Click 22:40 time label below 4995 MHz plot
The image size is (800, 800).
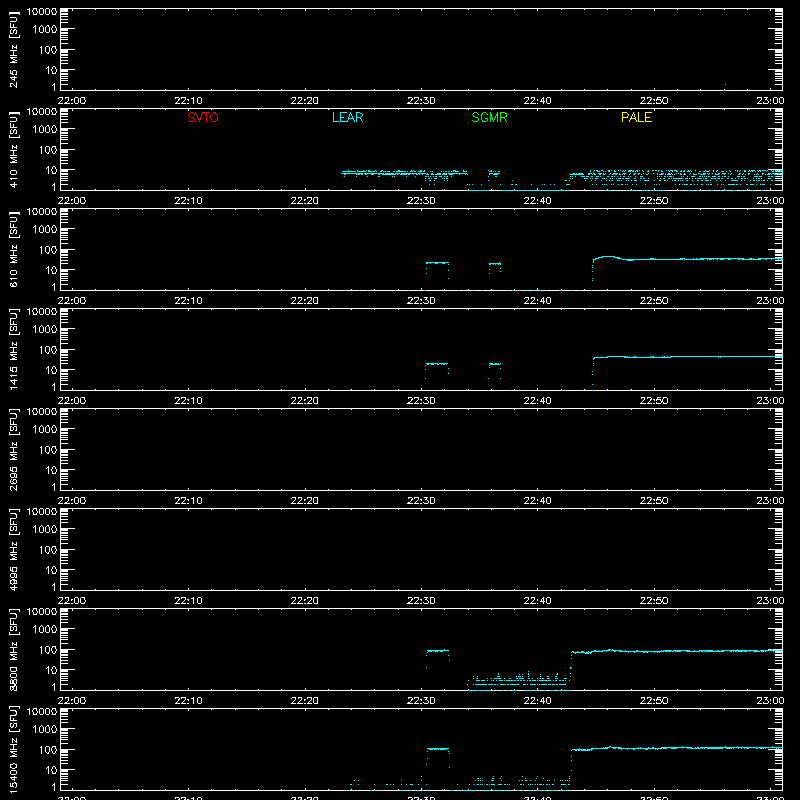tap(537, 601)
